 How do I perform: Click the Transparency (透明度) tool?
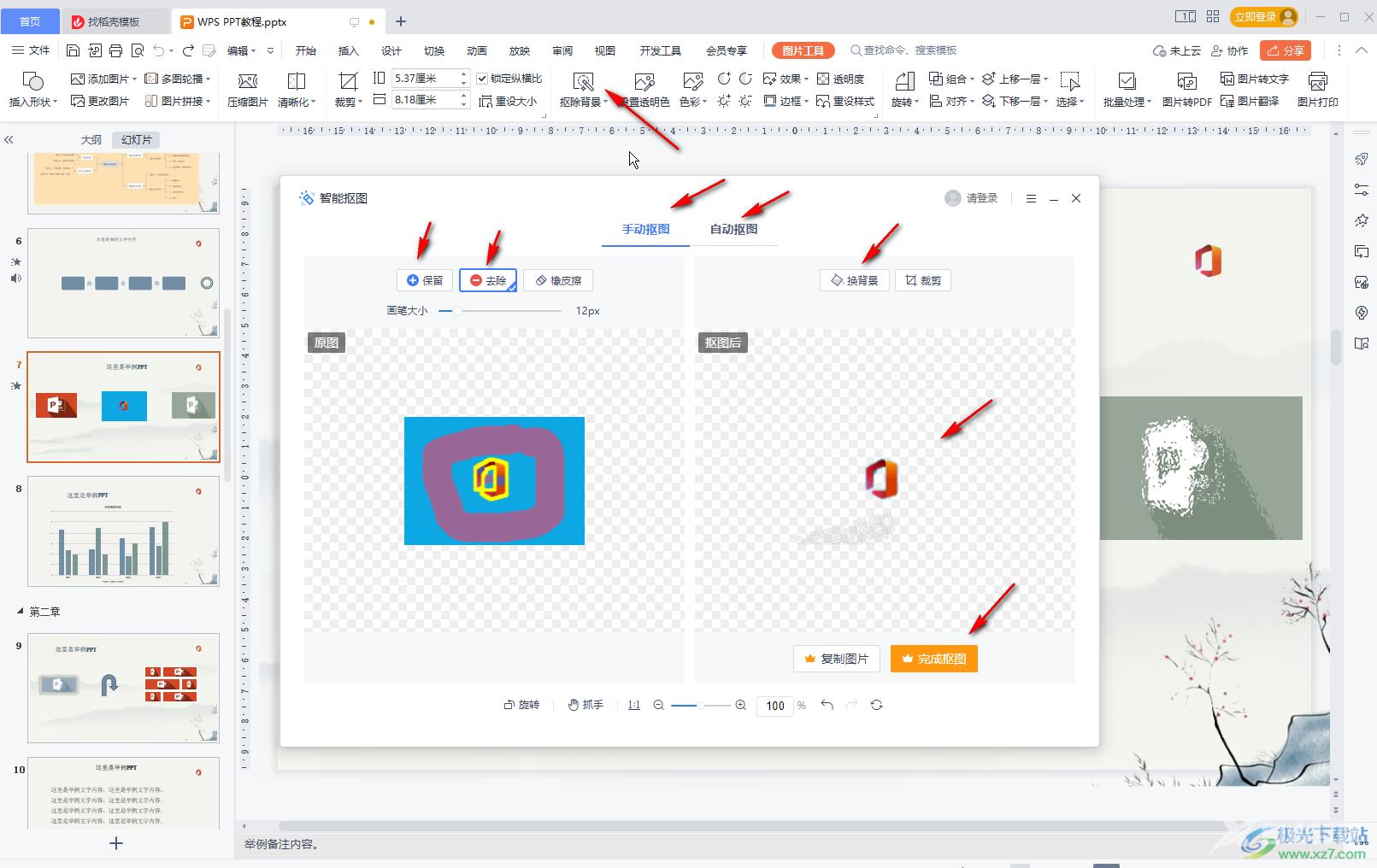[841, 79]
